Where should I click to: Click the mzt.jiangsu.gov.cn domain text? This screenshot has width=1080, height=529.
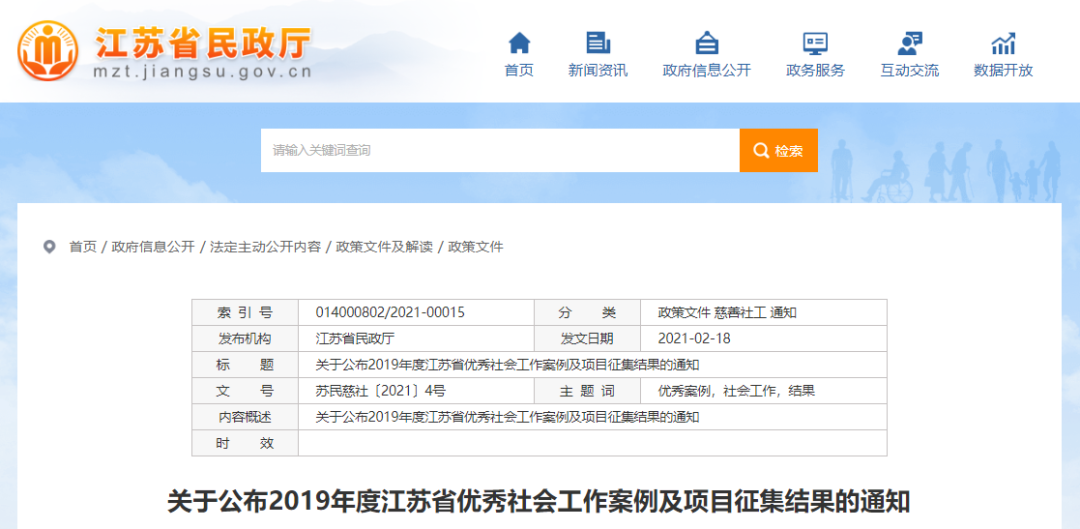click(x=202, y=72)
